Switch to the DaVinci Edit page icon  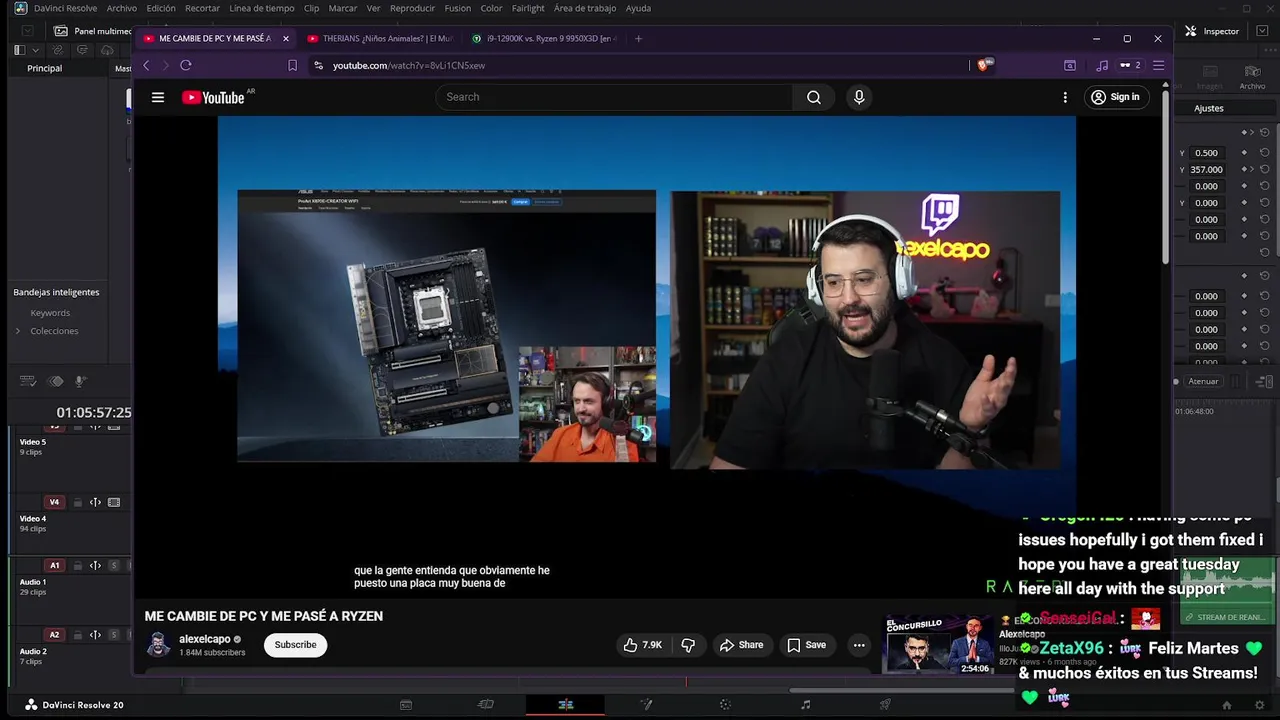pos(565,705)
